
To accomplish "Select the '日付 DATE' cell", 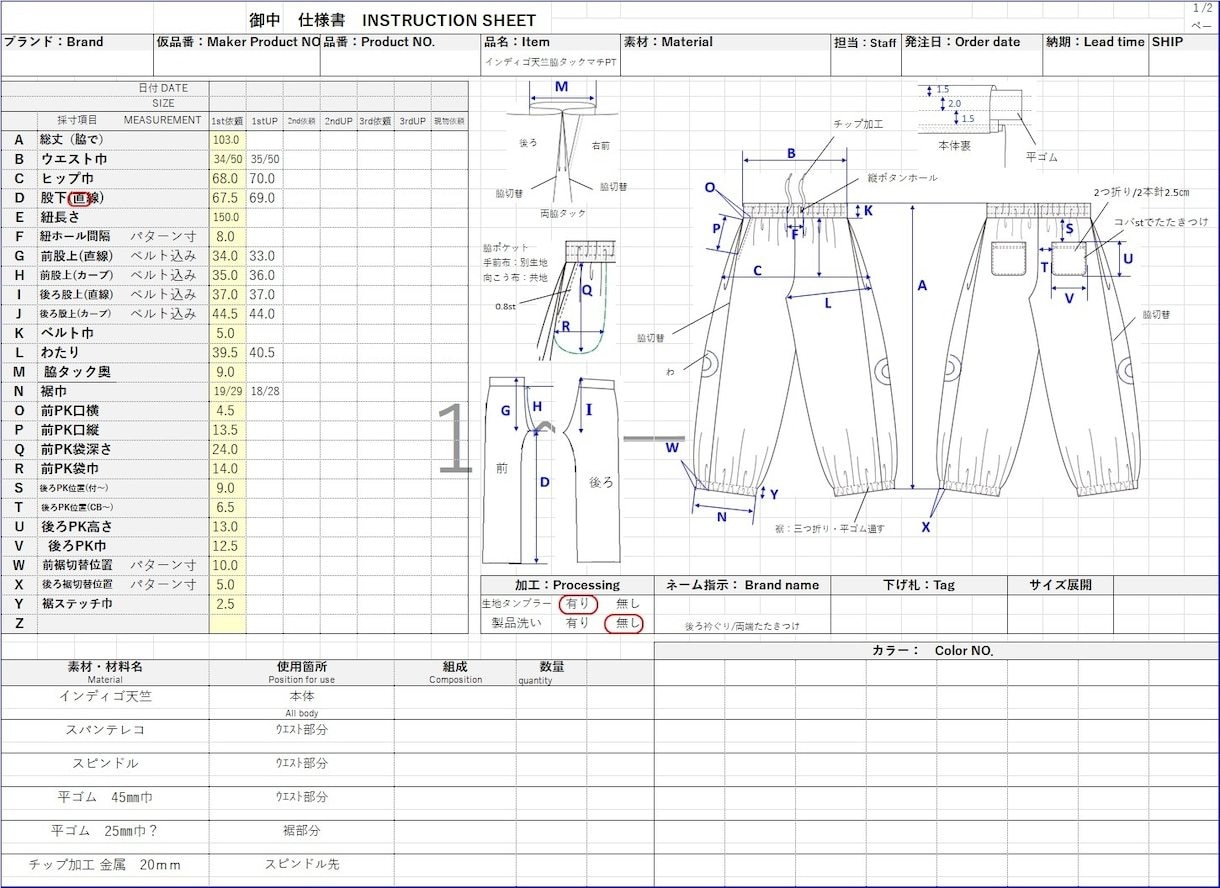I will [162, 88].
